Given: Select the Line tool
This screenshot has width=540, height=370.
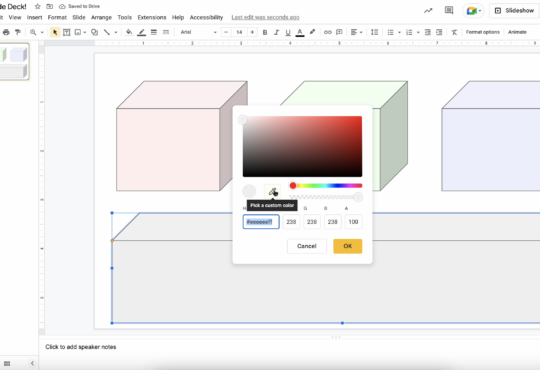Looking at the screenshot, I should coord(107,32).
